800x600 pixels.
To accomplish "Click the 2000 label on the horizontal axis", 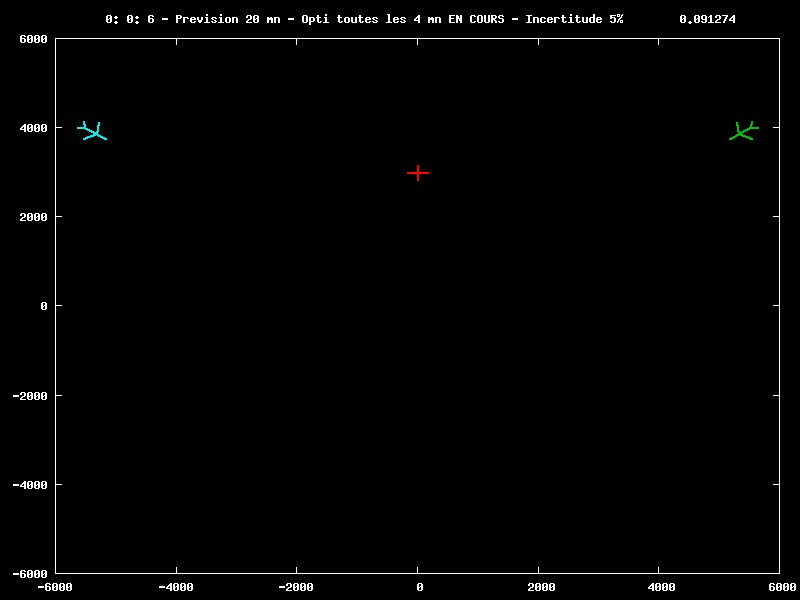I will point(540,587).
